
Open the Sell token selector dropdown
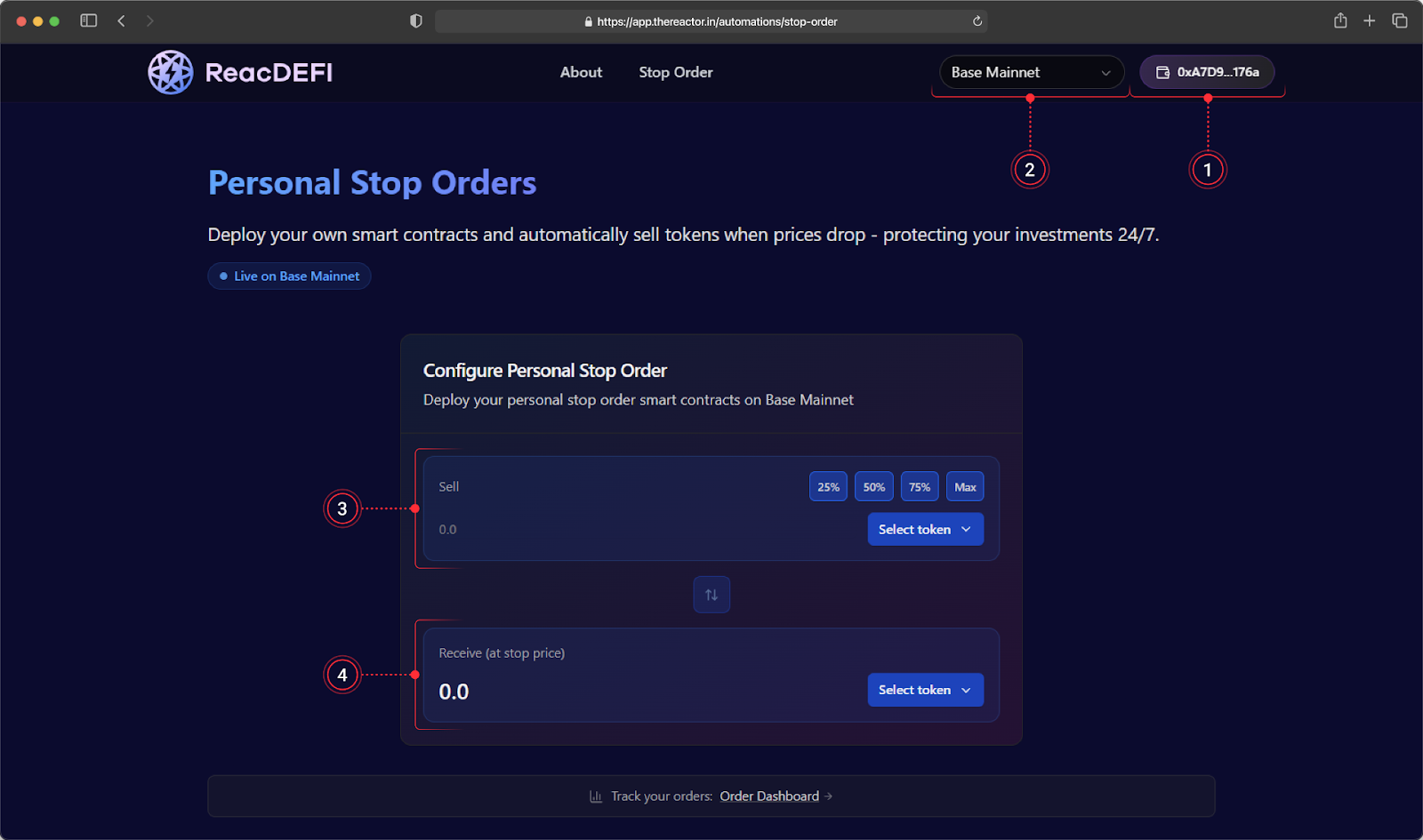click(925, 529)
